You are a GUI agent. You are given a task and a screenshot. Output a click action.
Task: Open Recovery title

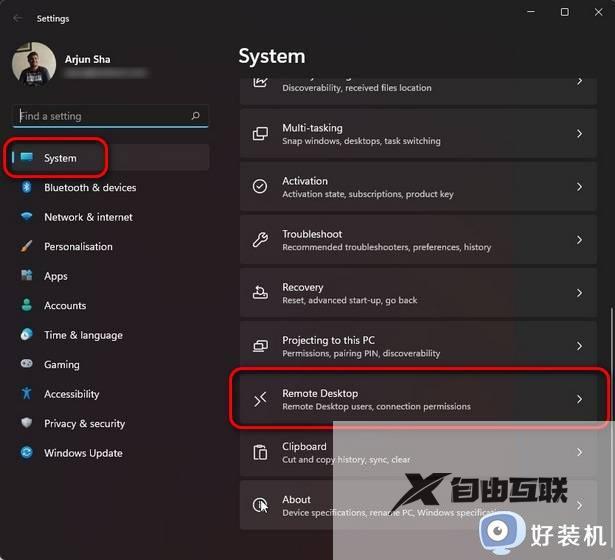(302, 287)
